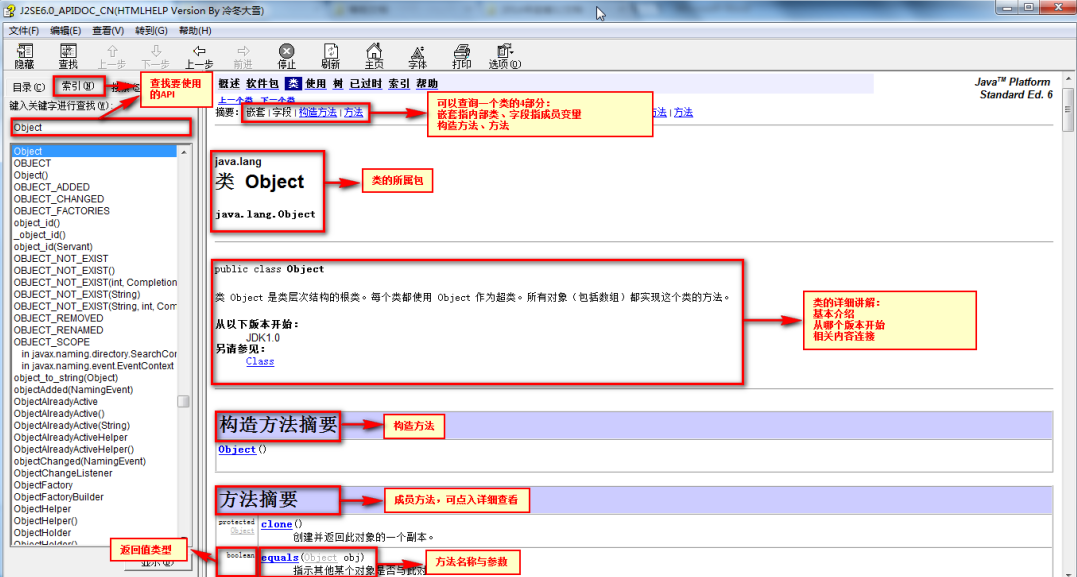Click the 打印 (Print) toolbar icon
Image resolution: width=1077 pixels, height=577 pixels.
[462, 52]
